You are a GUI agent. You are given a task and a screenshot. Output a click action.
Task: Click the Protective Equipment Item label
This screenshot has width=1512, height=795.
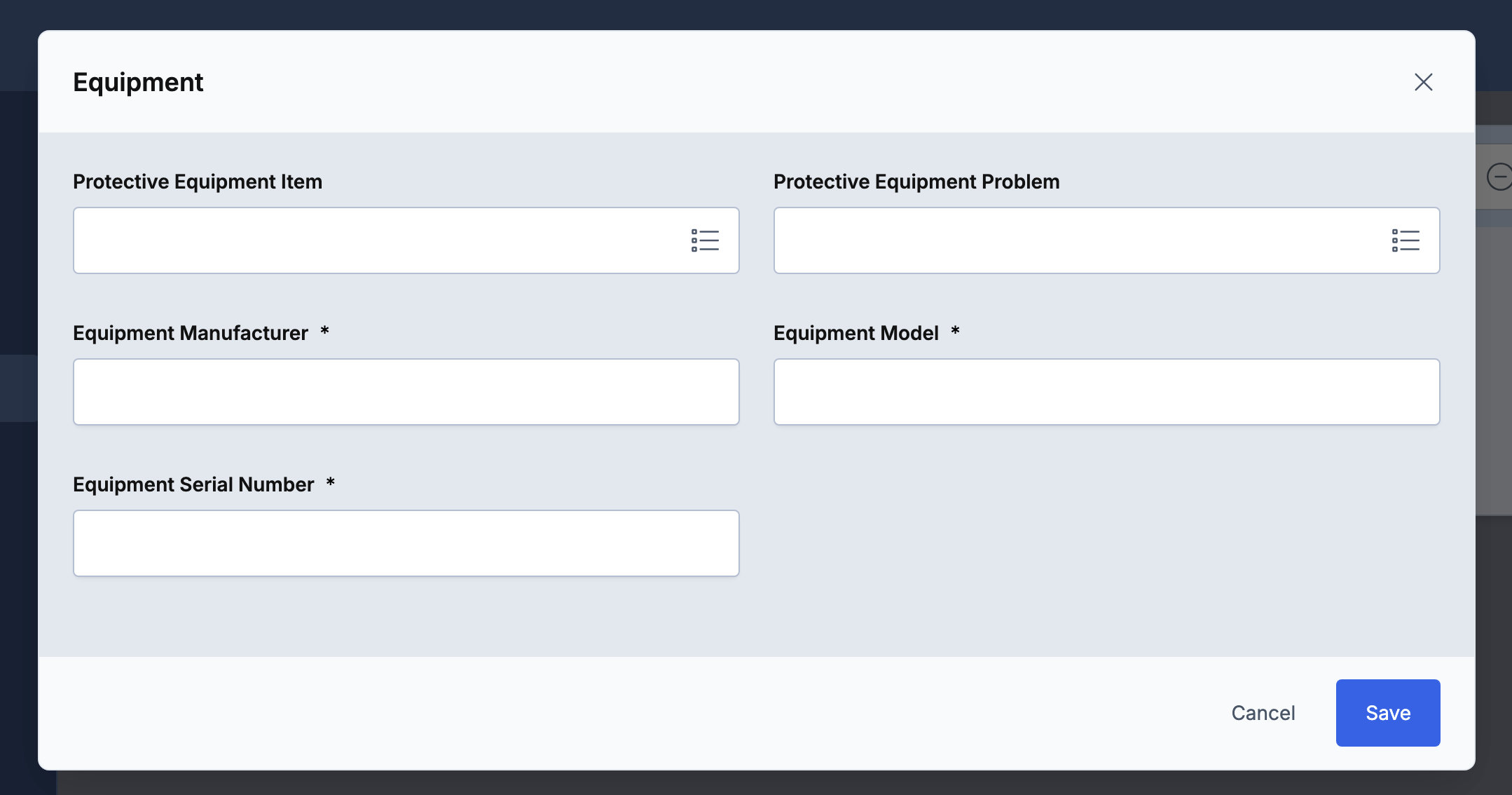click(x=198, y=182)
